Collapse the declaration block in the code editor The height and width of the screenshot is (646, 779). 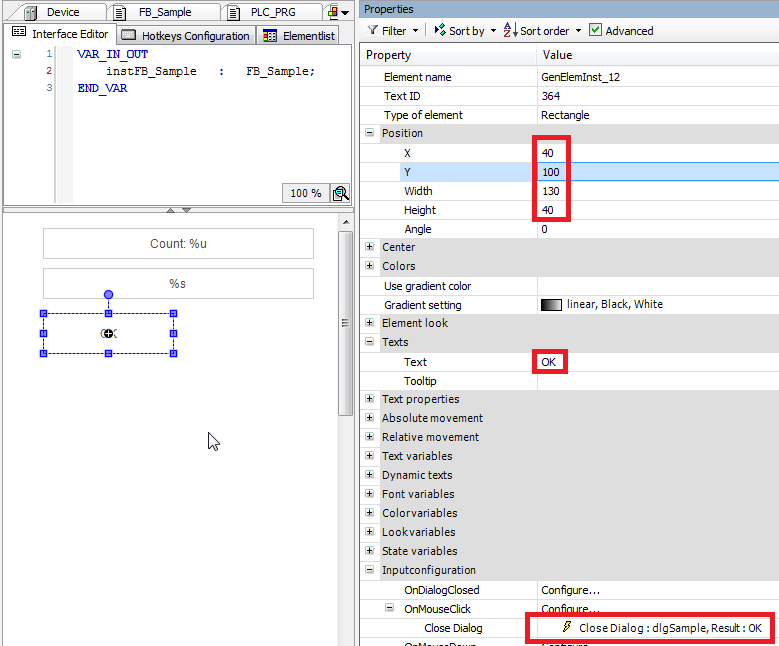(x=16, y=54)
